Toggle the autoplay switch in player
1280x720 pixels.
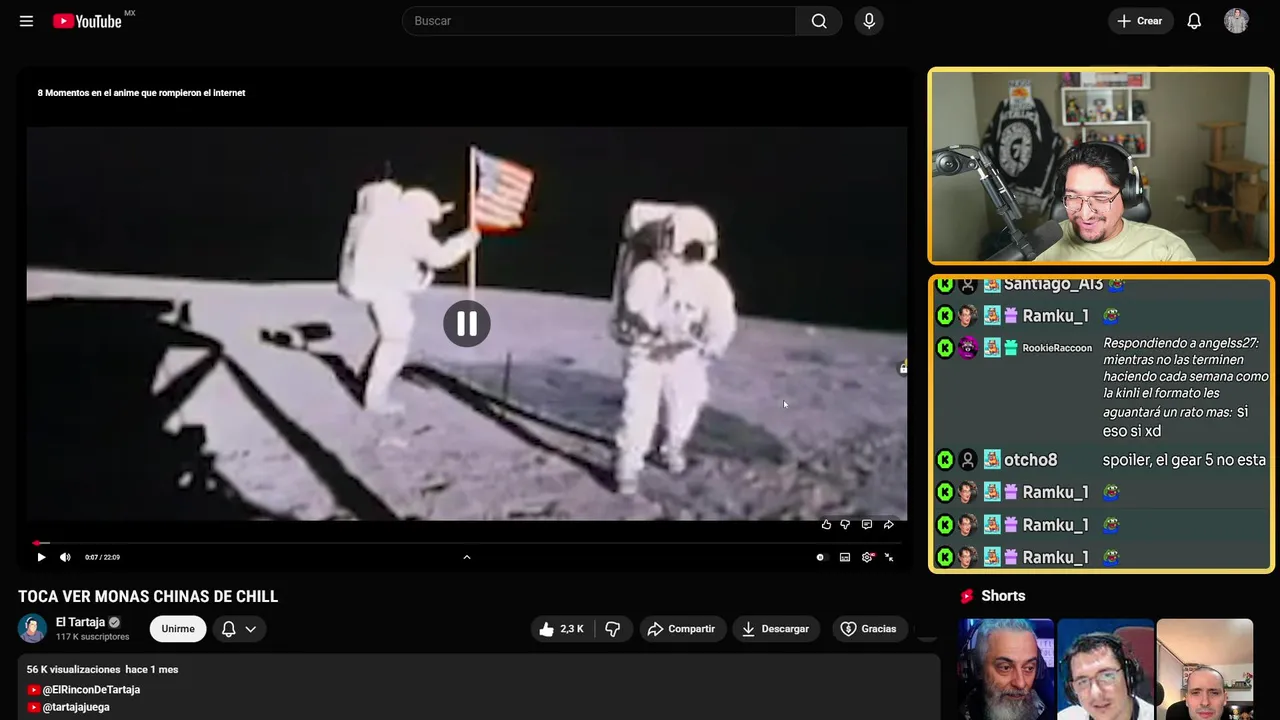pyautogui.click(x=821, y=557)
